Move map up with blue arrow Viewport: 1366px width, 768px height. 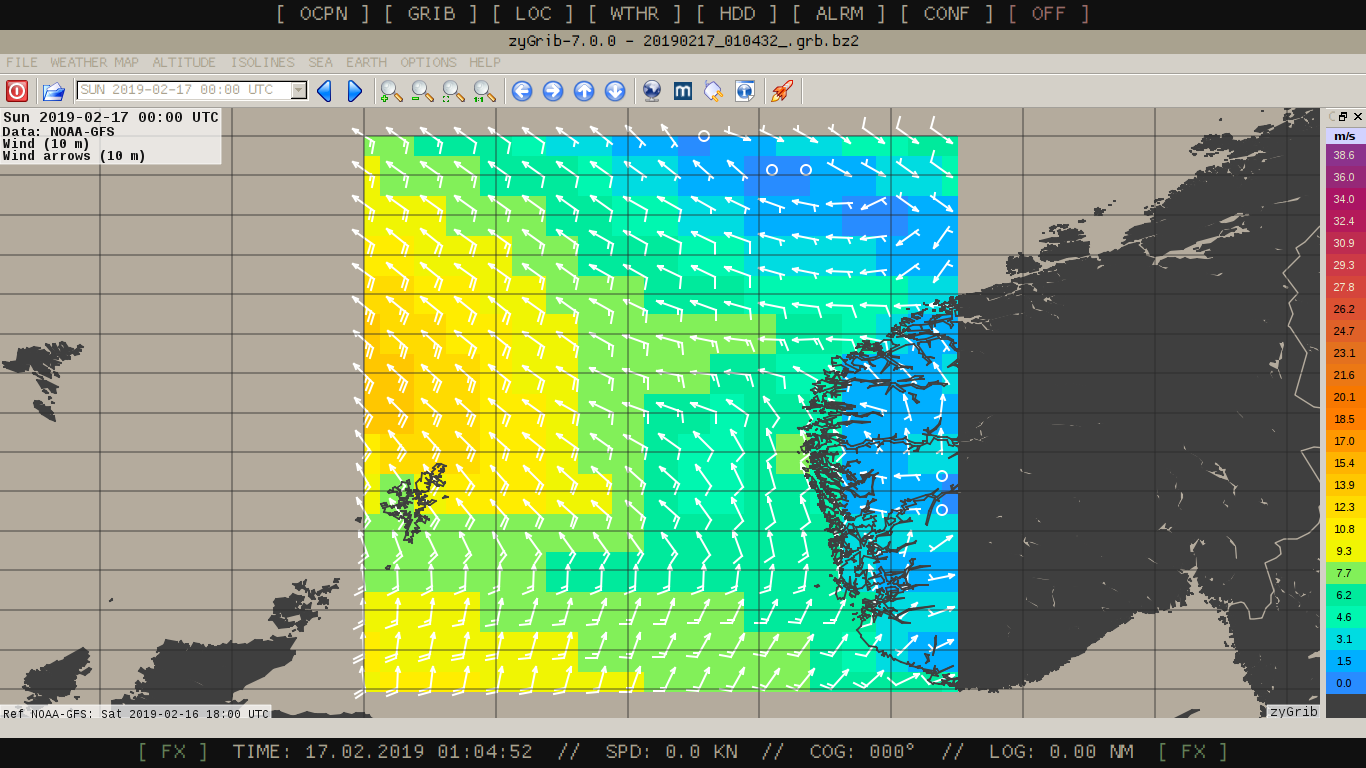click(x=584, y=91)
